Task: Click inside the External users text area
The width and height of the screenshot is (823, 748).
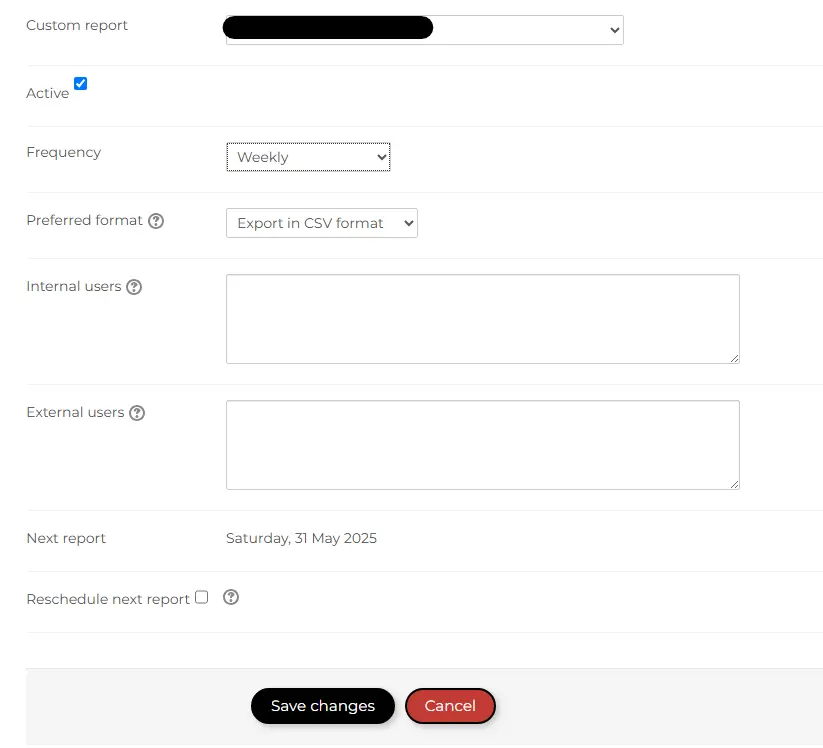Action: pyautogui.click(x=482, y=445)
